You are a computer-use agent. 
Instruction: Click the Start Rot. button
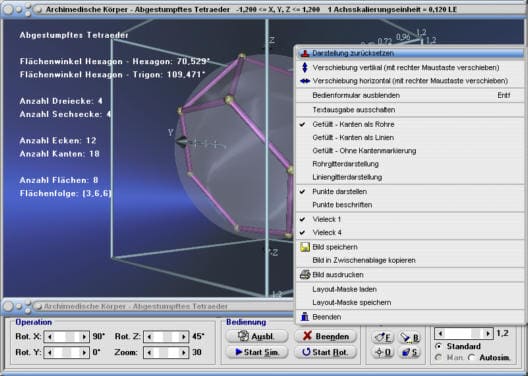pyautogui.click(x=325, y=352)
